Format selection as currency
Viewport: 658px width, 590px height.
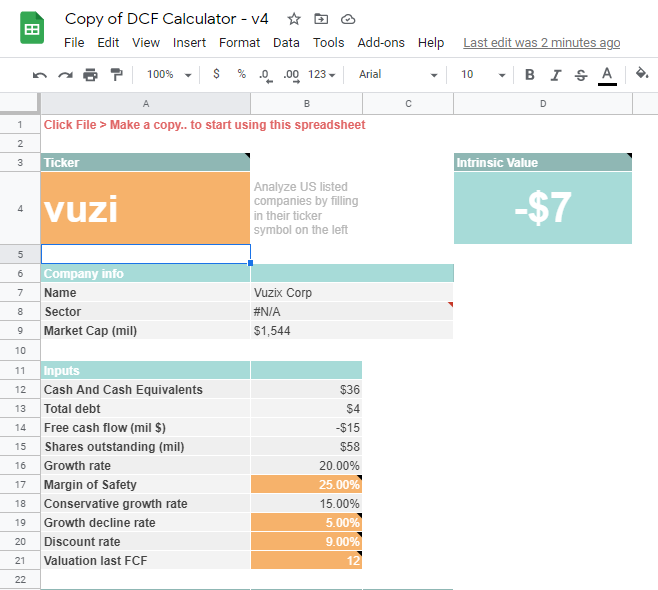pos(216,74)
